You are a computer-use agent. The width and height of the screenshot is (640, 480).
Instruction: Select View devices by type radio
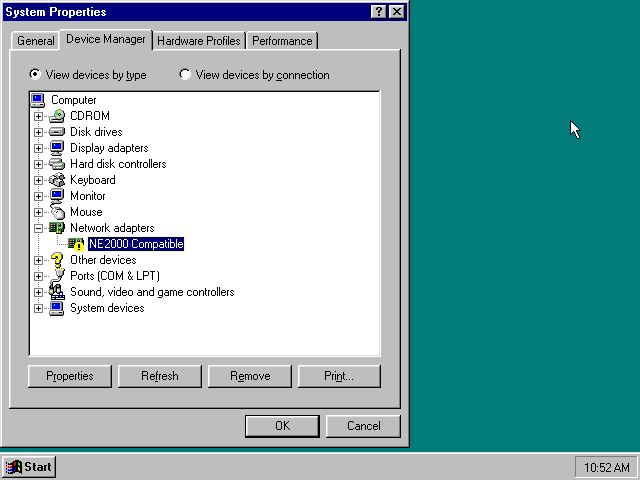[35, 74]
